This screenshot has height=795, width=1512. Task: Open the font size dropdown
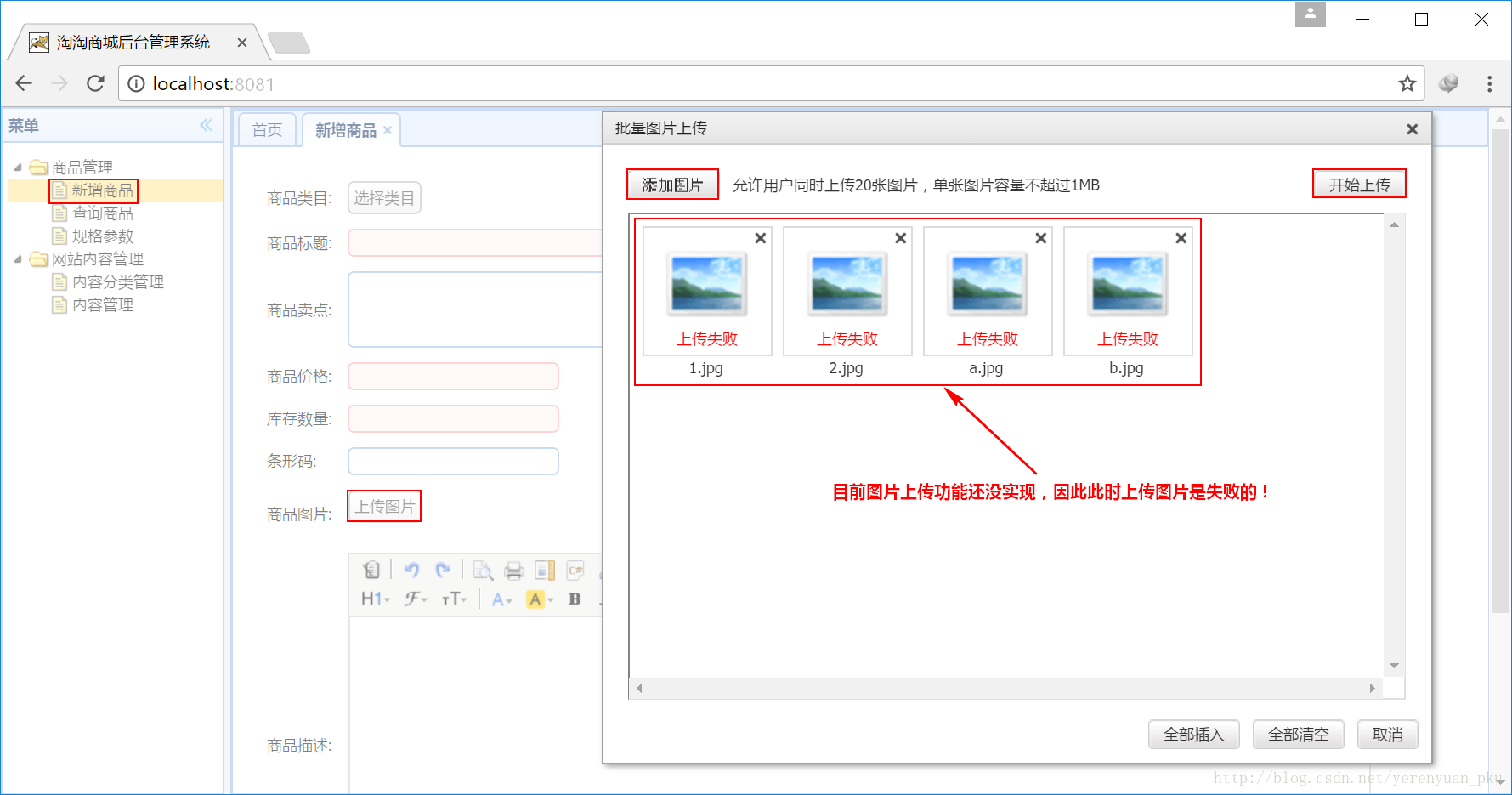pyautogui.click(x=455, y=599)
